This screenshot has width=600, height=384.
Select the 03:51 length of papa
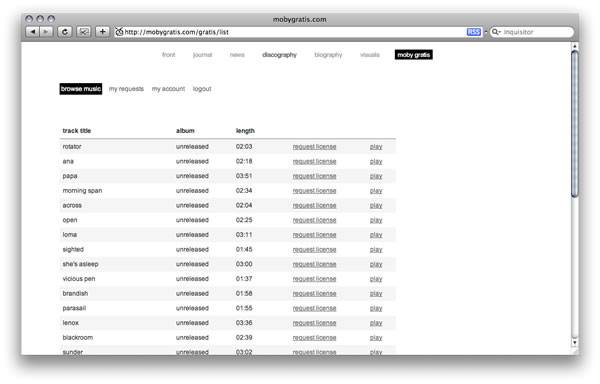244,176
